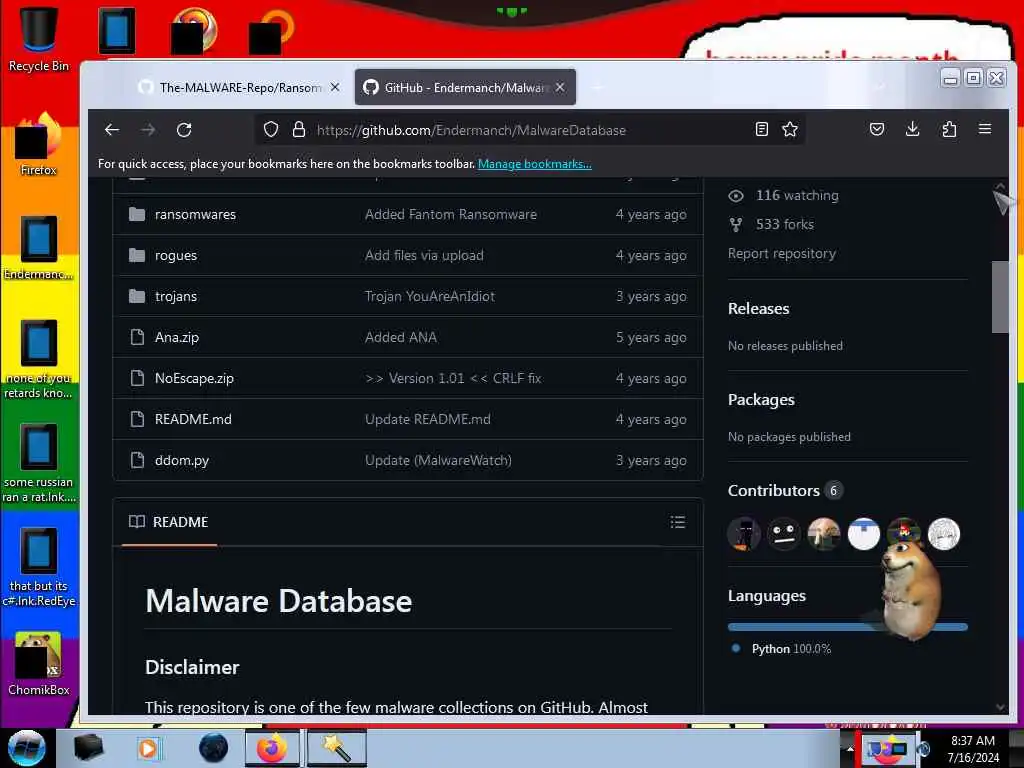
Task: Open the 'some russian ran a rat.lnk' shortcut
Action: (x=39, y=464)
